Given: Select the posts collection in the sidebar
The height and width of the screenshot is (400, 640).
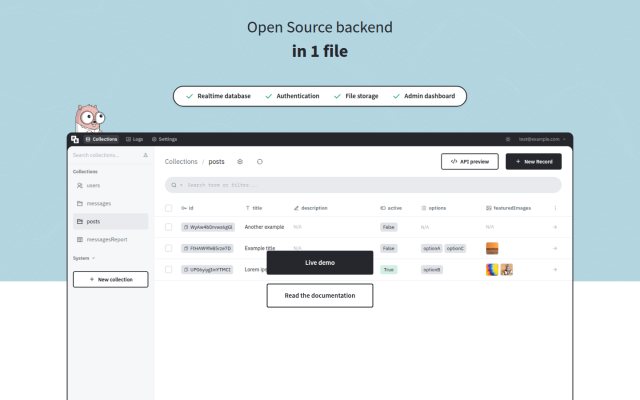Looking at the screenshot, I should click(x=111, y=221).
